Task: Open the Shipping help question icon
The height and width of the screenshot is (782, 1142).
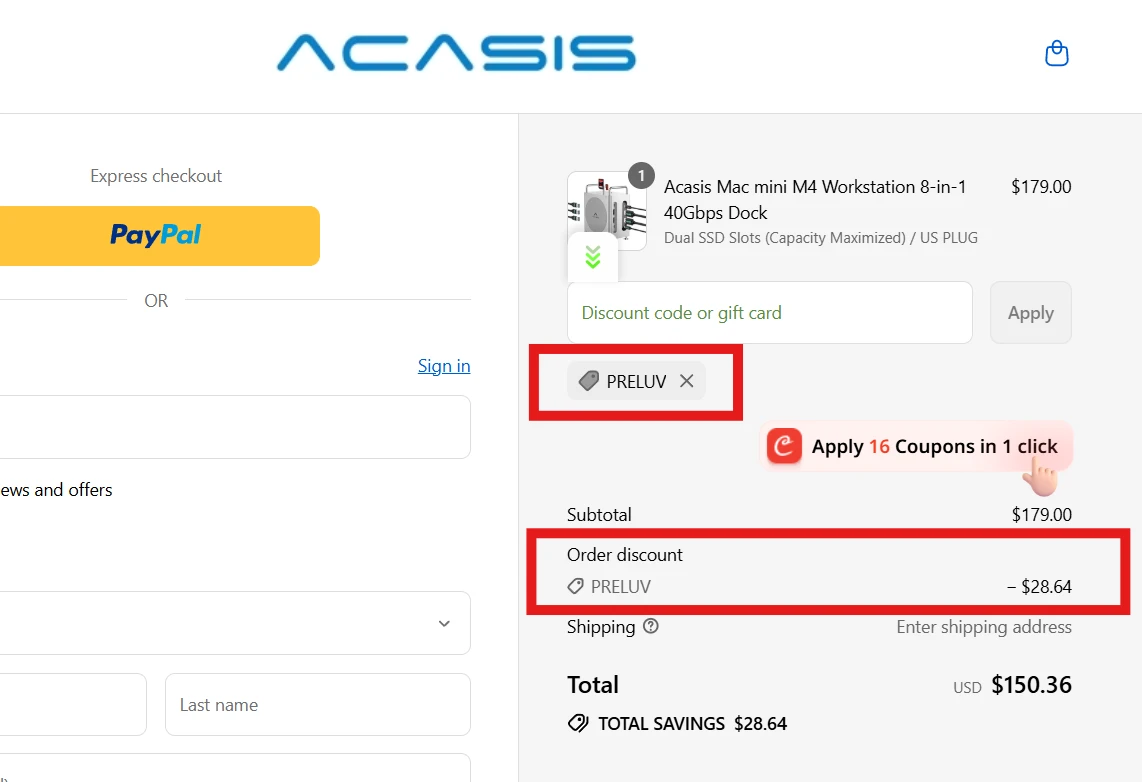Action: tap(651, 626)
